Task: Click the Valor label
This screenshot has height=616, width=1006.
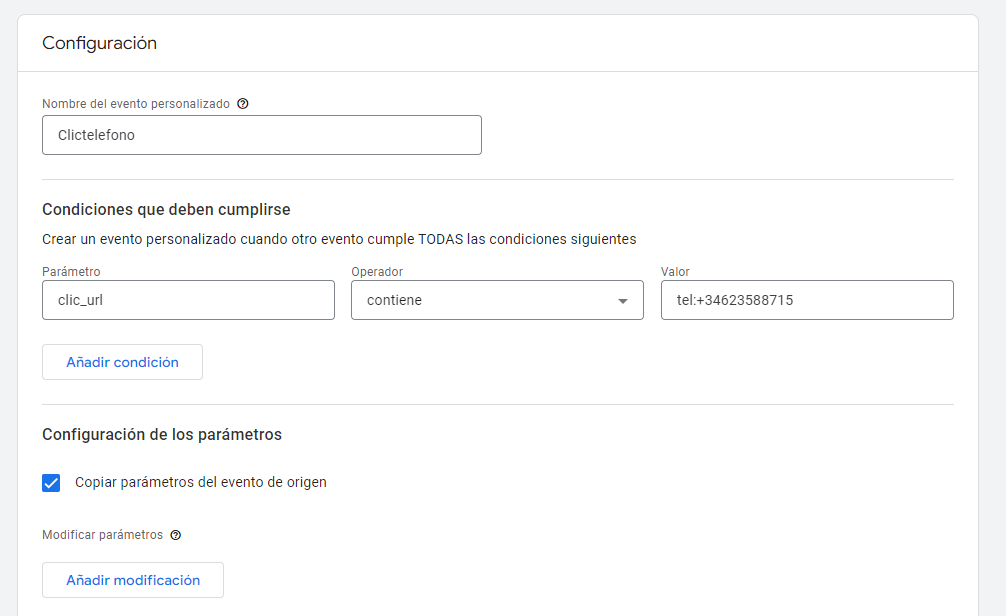Action: [x=675, y=271]
